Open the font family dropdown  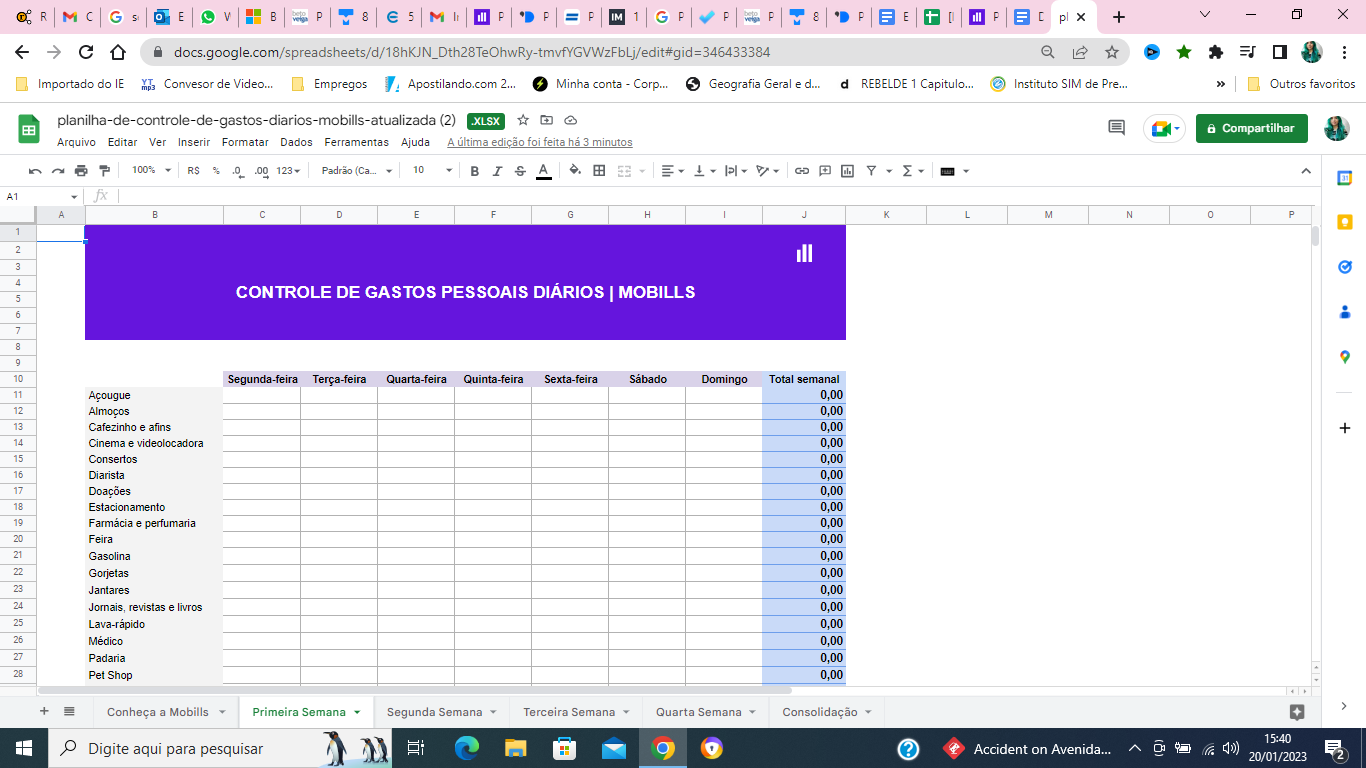(x=357, y=171)
